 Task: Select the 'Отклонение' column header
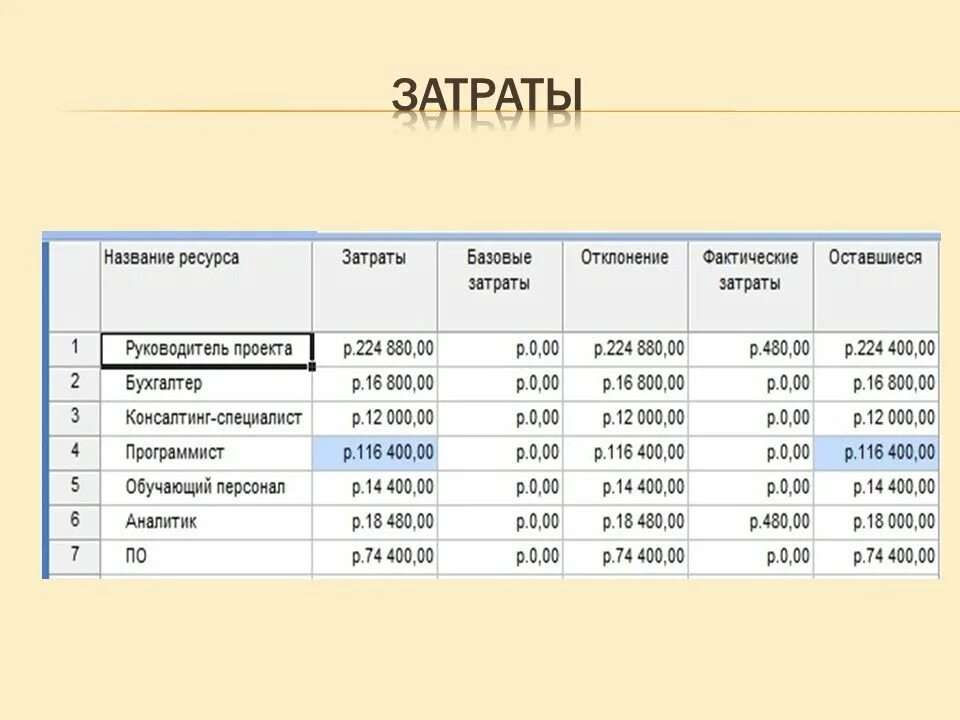pyautogui.click(x=625, y=286)
